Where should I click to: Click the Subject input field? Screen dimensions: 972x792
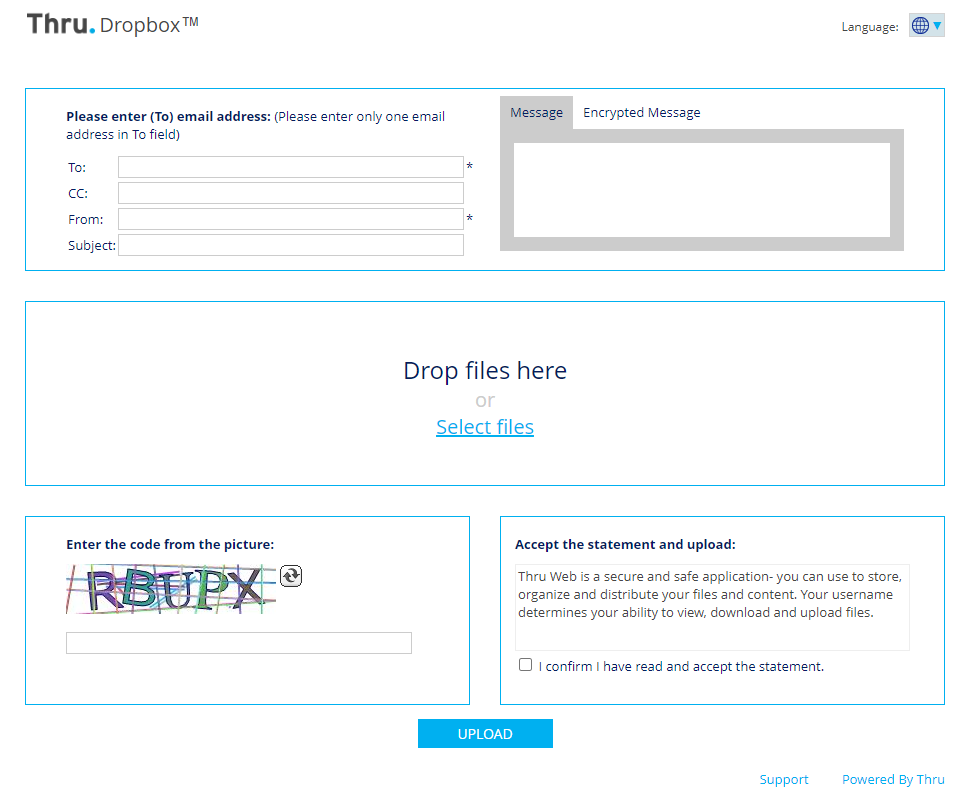pos(290,245)
